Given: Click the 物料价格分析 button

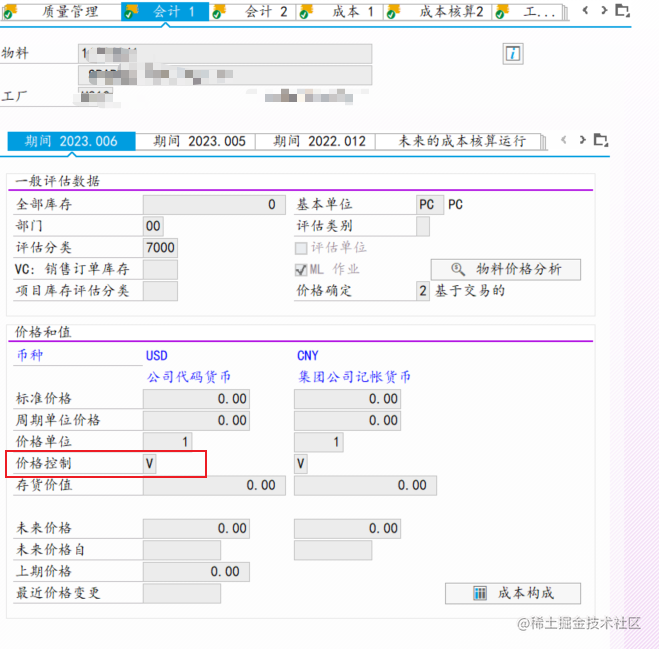Looking at the screenshot, I should tap(506, 269).
